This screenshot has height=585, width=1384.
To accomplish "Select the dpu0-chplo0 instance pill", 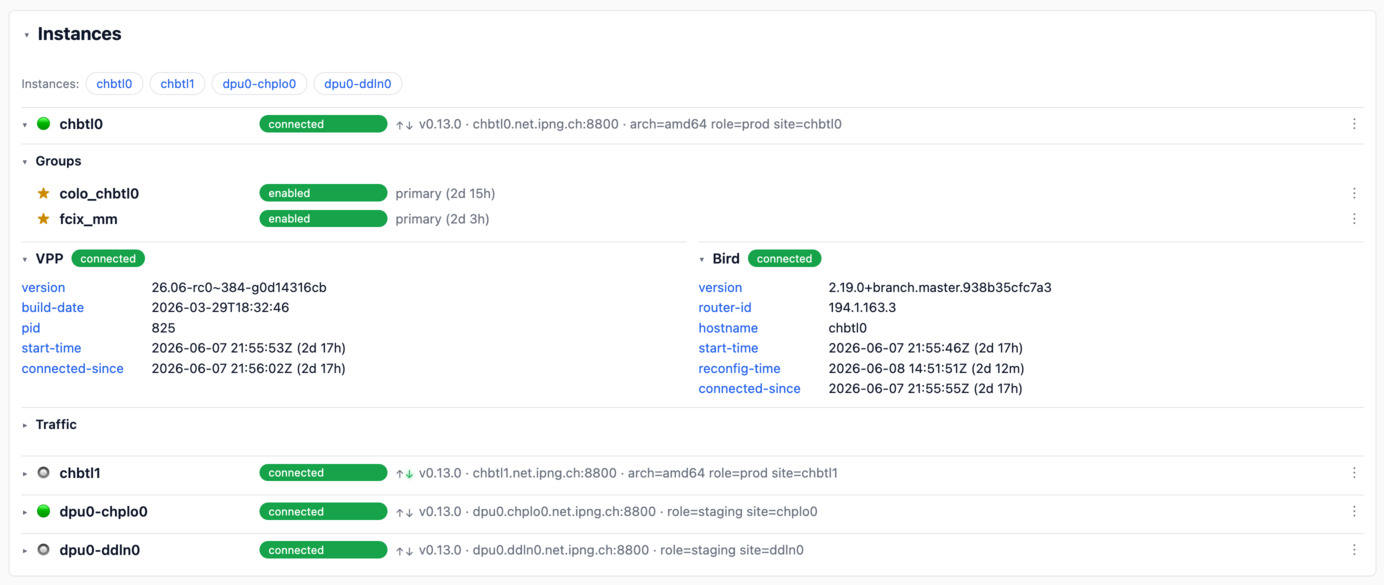I will click(259, 84).
